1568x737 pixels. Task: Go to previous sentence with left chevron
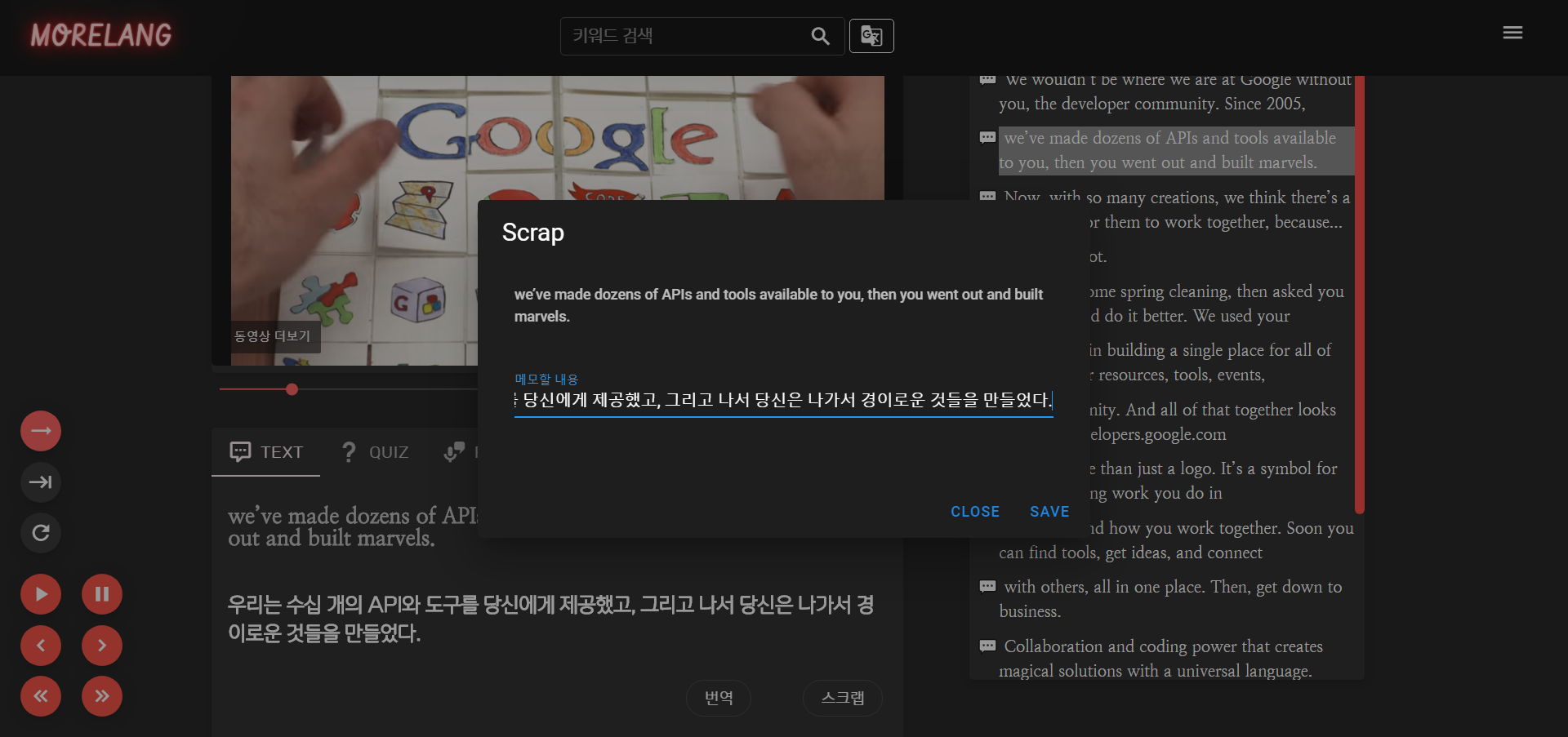click(x=41, y=646)
